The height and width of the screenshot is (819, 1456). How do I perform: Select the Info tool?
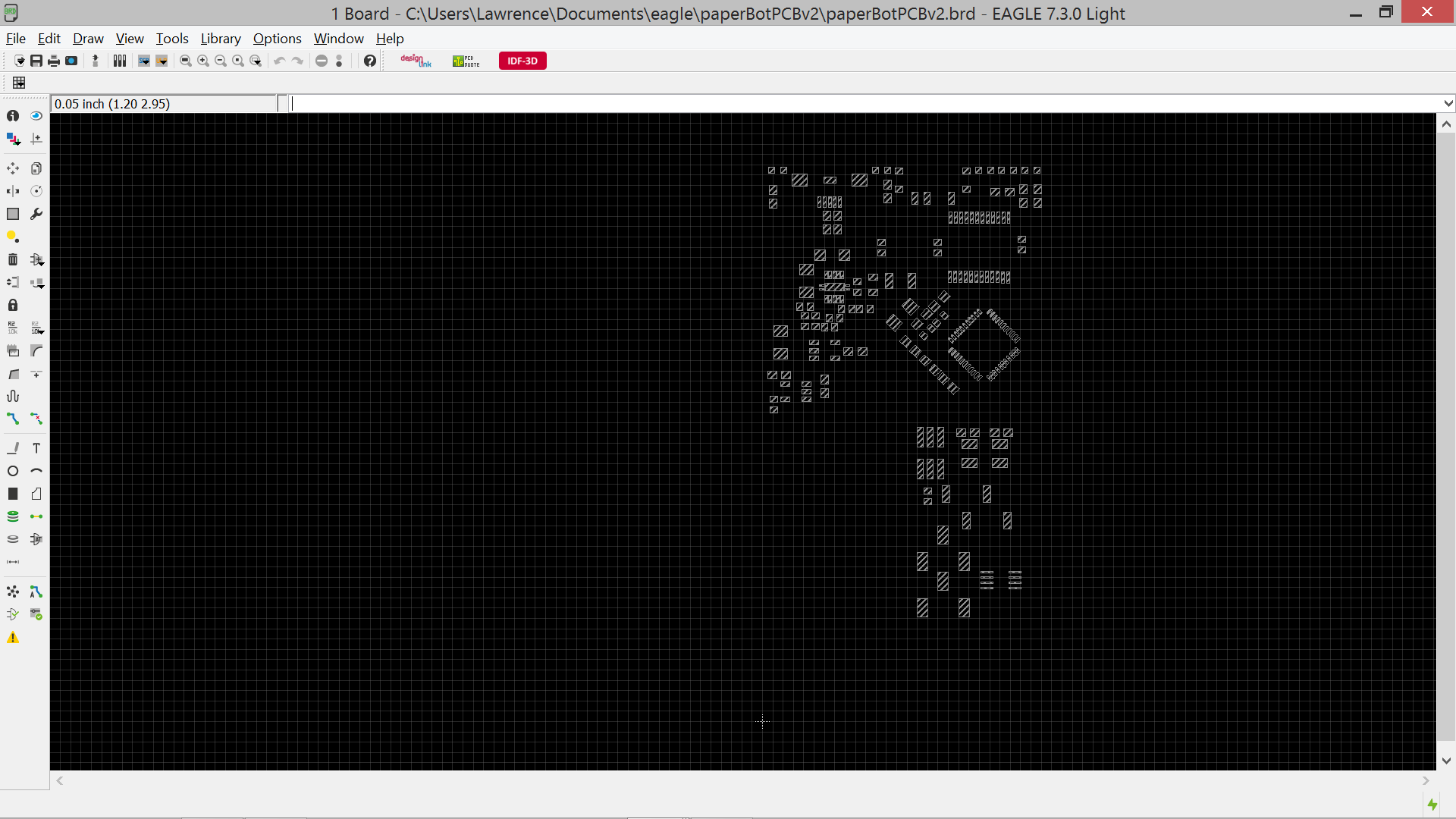[13, 116]
